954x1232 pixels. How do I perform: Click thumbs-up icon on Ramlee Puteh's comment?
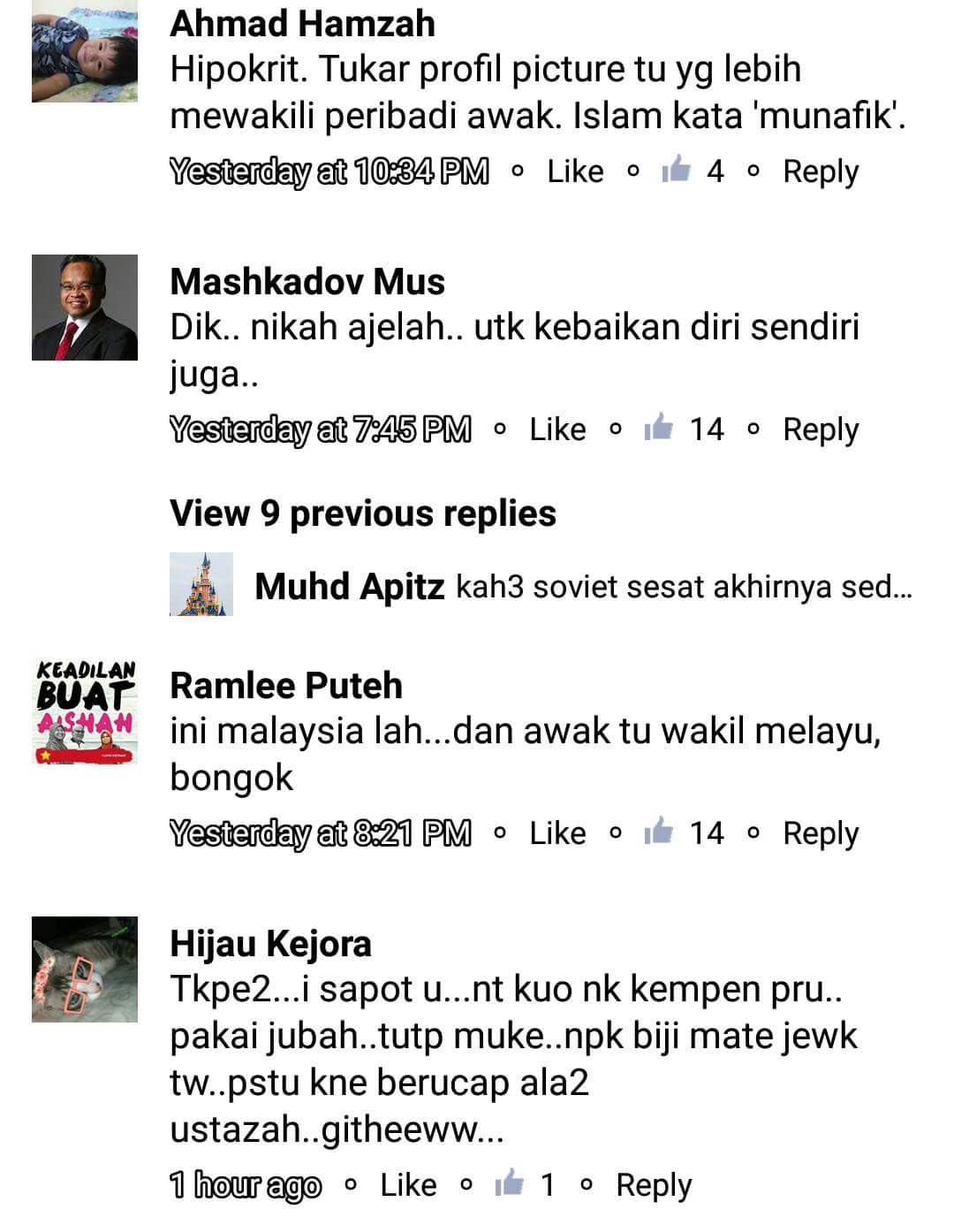click(x=658, y=832)
